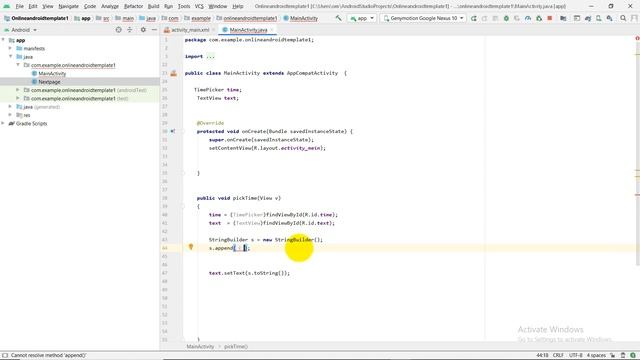This screenshot has height=360, width=640.
Task: Click the Run app icon in toolbar
Action: [x=473, y=18]
